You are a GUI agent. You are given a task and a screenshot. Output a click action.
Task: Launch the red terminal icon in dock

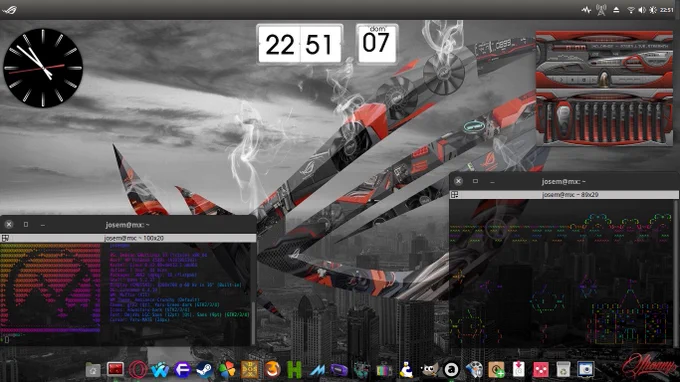click(115, 369)
